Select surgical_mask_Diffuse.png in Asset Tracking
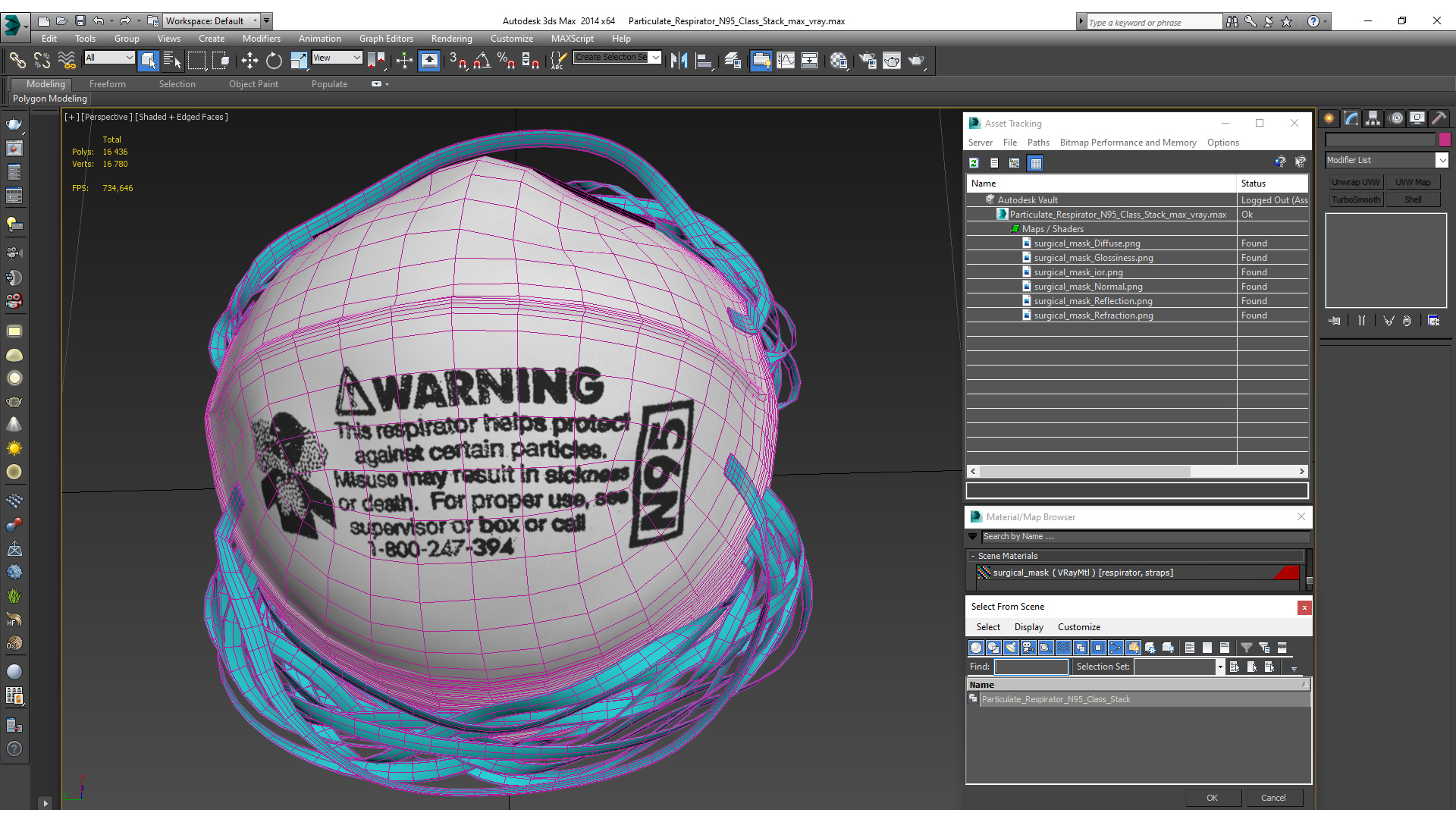This screenshot has width=1456, height=819. 1087,243
